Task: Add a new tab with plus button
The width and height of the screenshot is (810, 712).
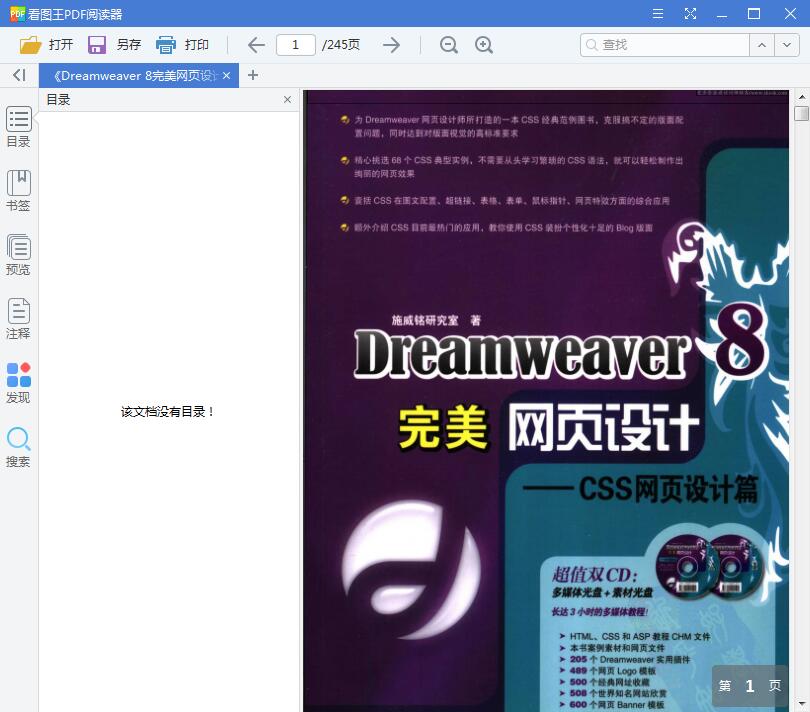Action: tap(253, 75)
